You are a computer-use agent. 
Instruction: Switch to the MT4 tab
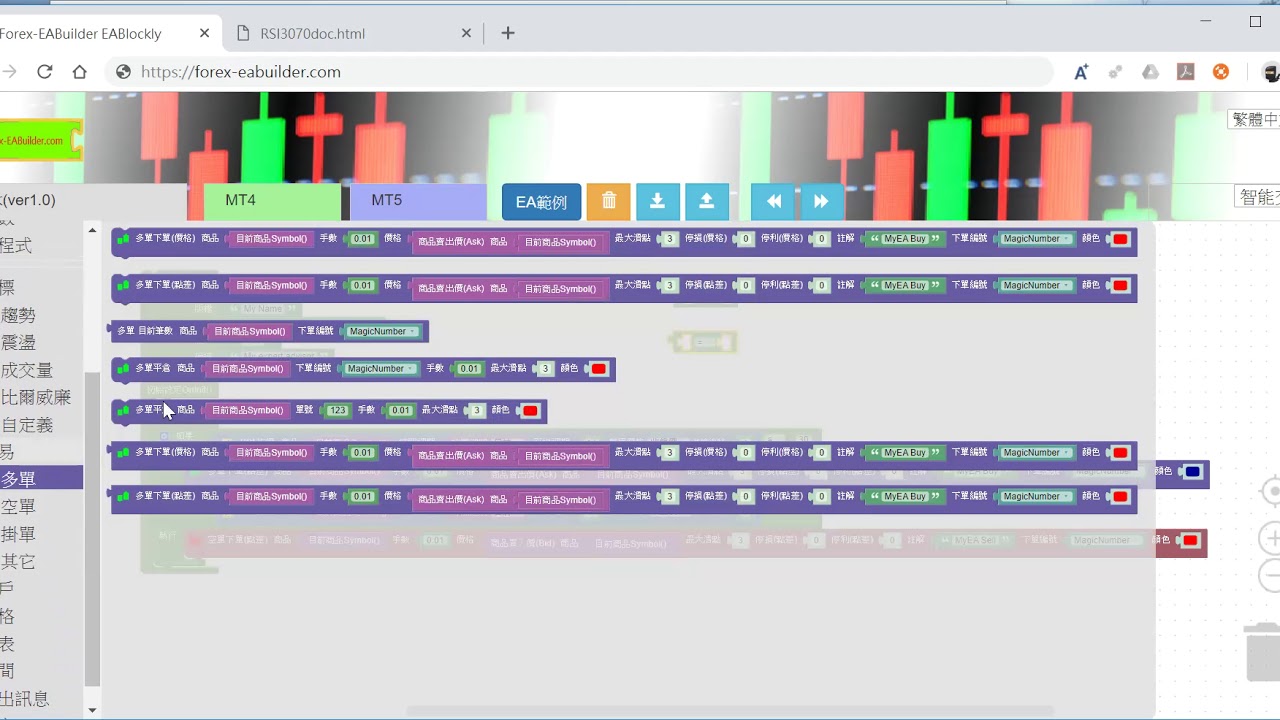tap(272, 201)
